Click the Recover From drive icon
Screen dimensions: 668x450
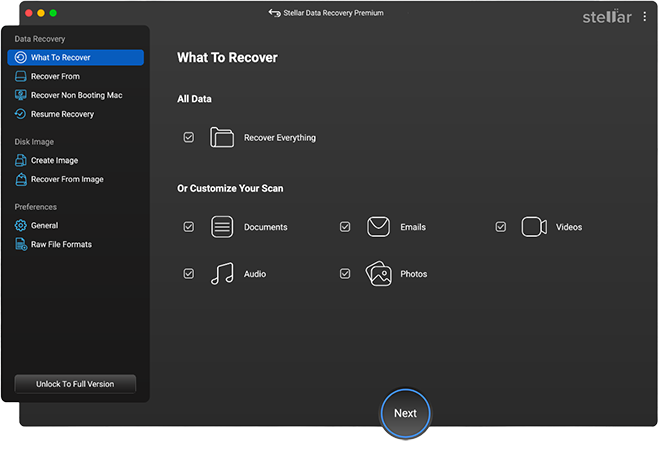20,76
